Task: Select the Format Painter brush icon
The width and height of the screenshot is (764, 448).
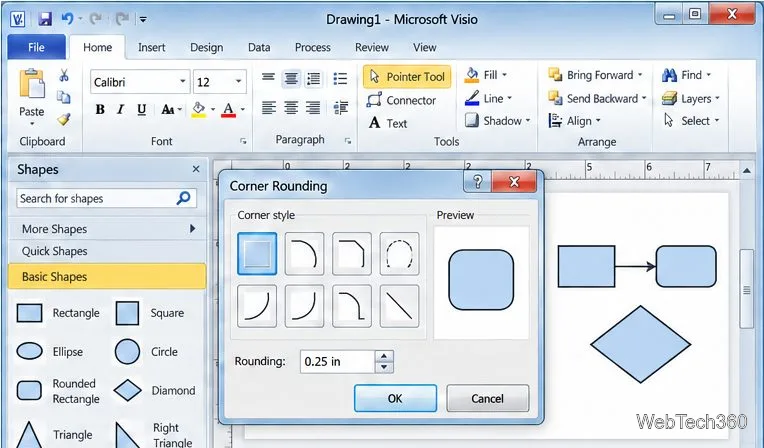Action: pyautogui.click(x=64, y=119)
